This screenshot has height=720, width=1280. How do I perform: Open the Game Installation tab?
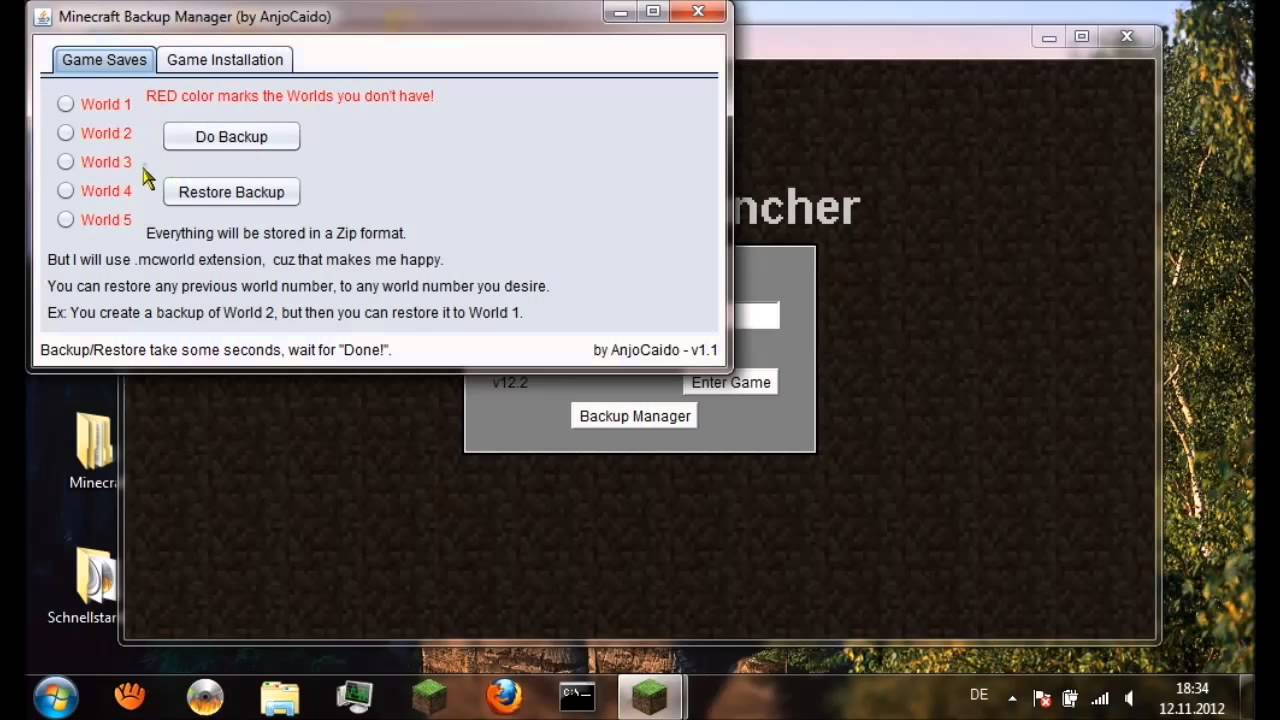225,60
